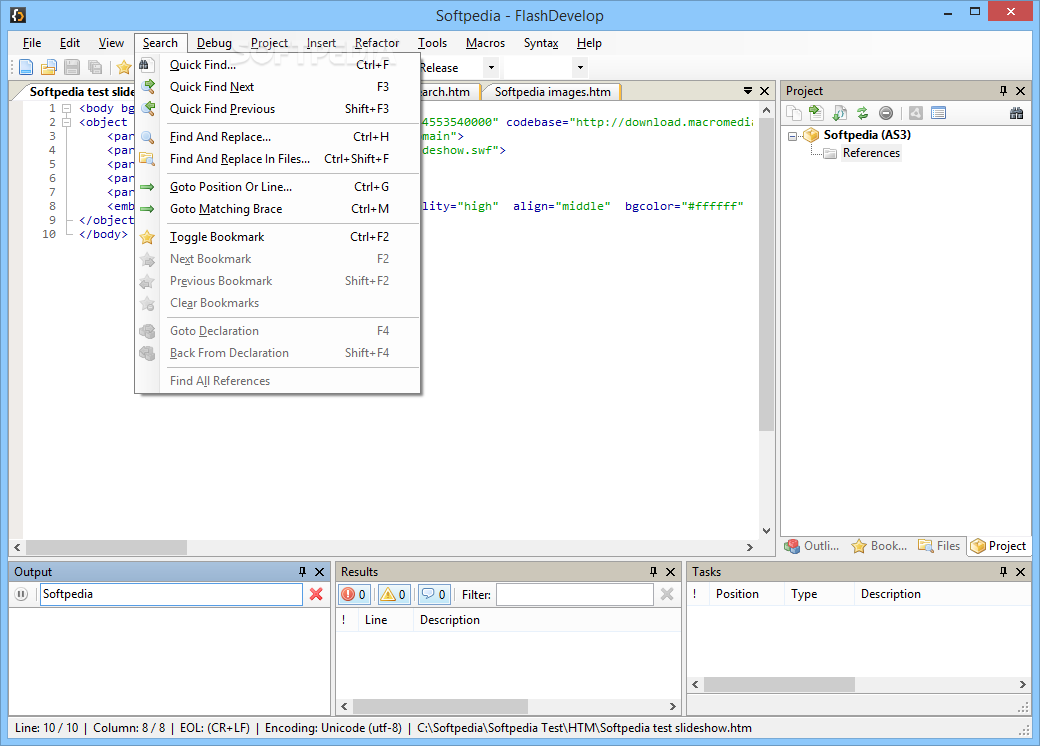Viewport: 1040px width, 746px height.
Task: Close the Tasks panel
Action: pos(1021,572)
